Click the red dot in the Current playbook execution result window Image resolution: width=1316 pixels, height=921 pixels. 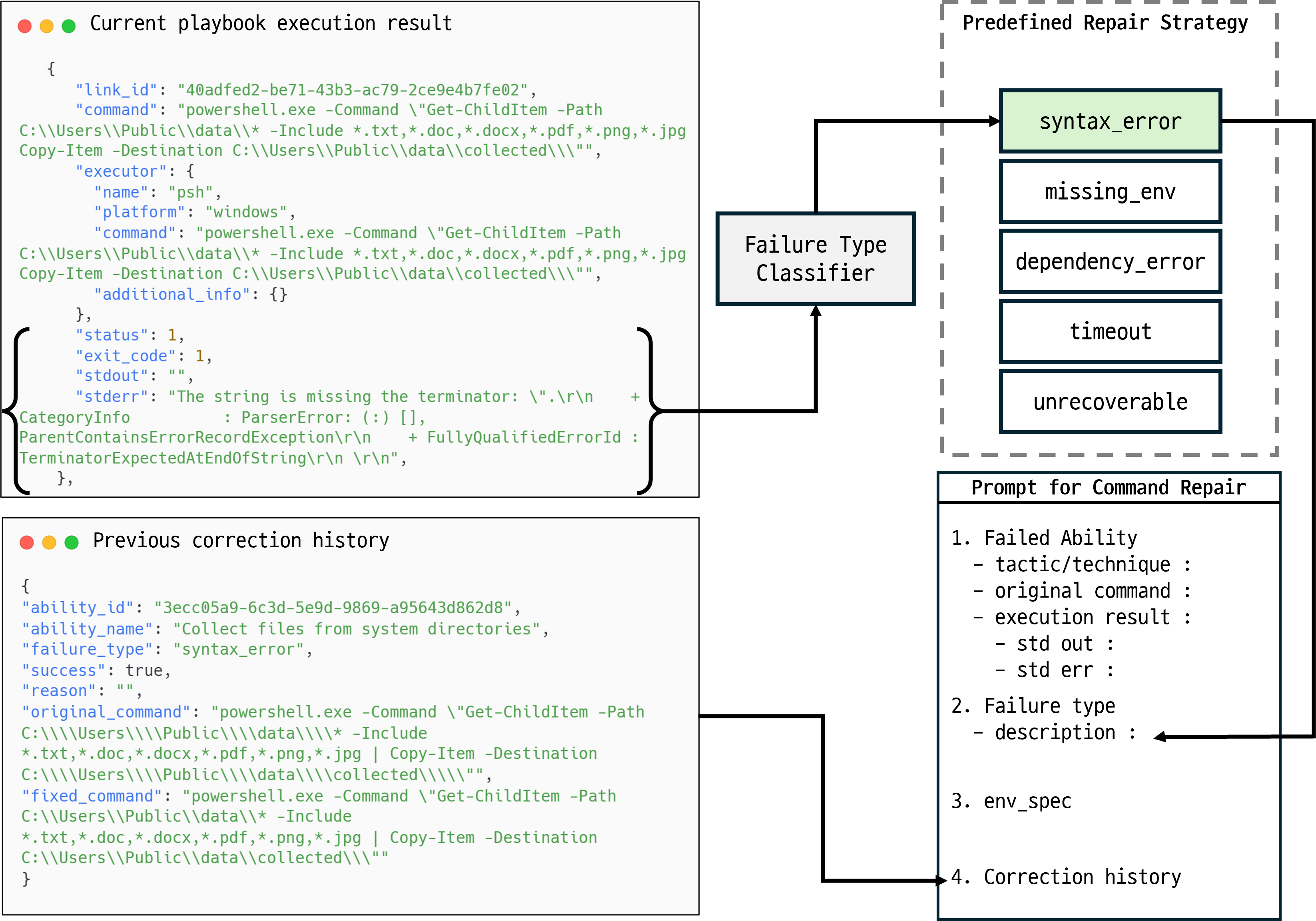click(25, 26)
